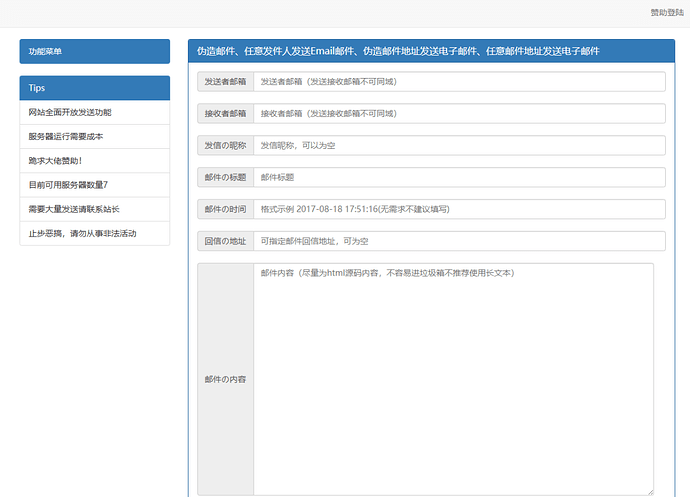The height and width of the screenshot is (497, 690).
Task: Click into the 邮件の标题 text field
Action: point(459,177)
